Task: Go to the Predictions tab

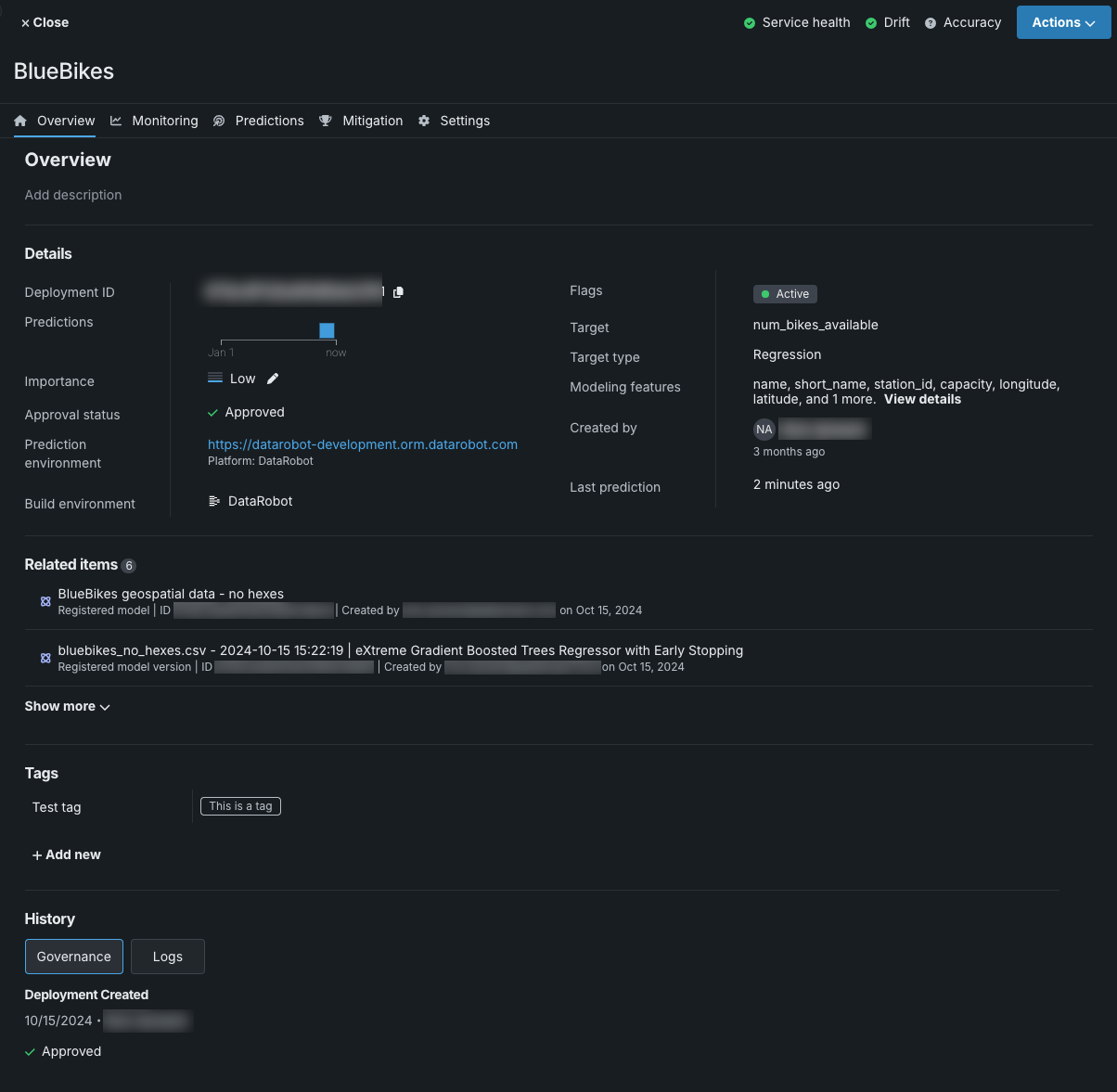Action: point(259,121)
